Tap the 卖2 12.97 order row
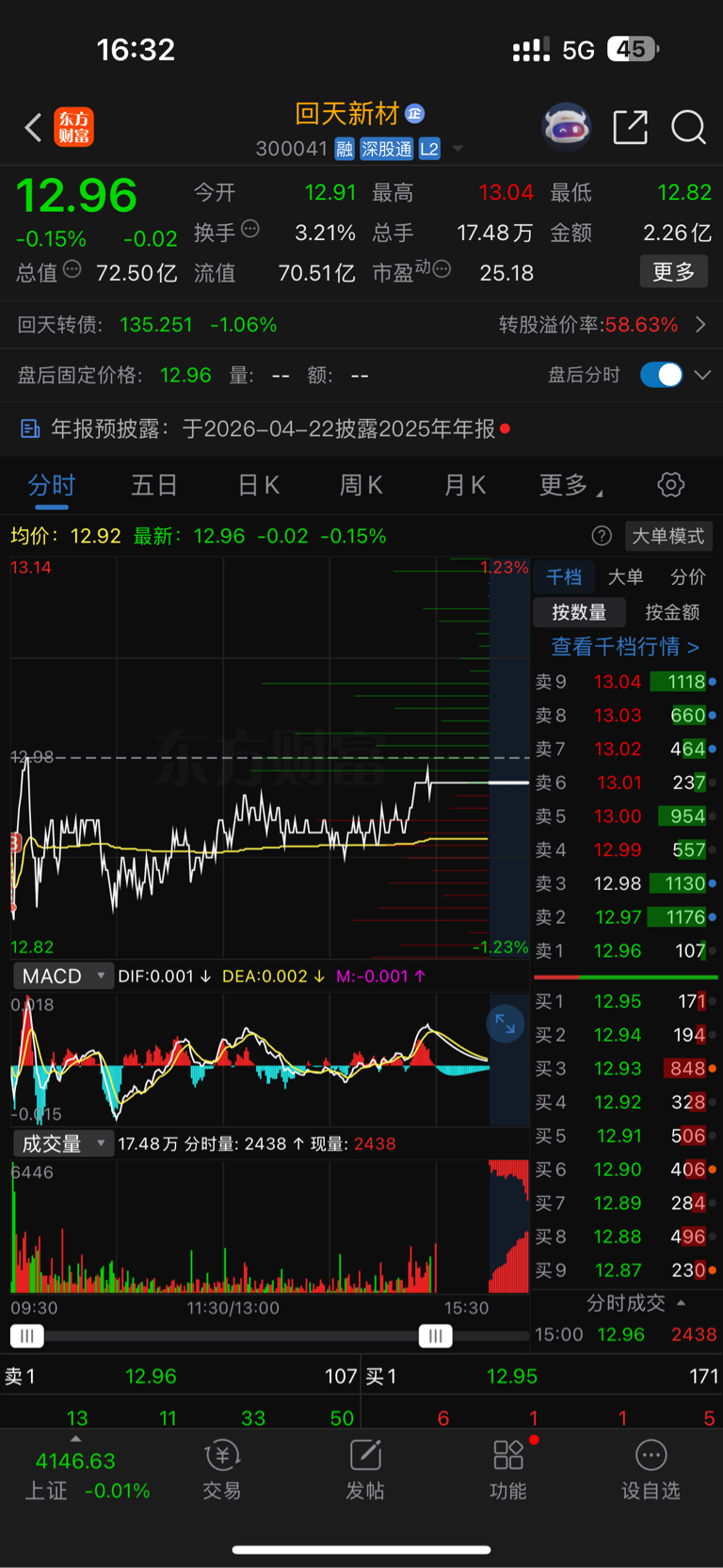This screenshot has width=723, height=1568. pyautogui.click(x=625, y=917)
